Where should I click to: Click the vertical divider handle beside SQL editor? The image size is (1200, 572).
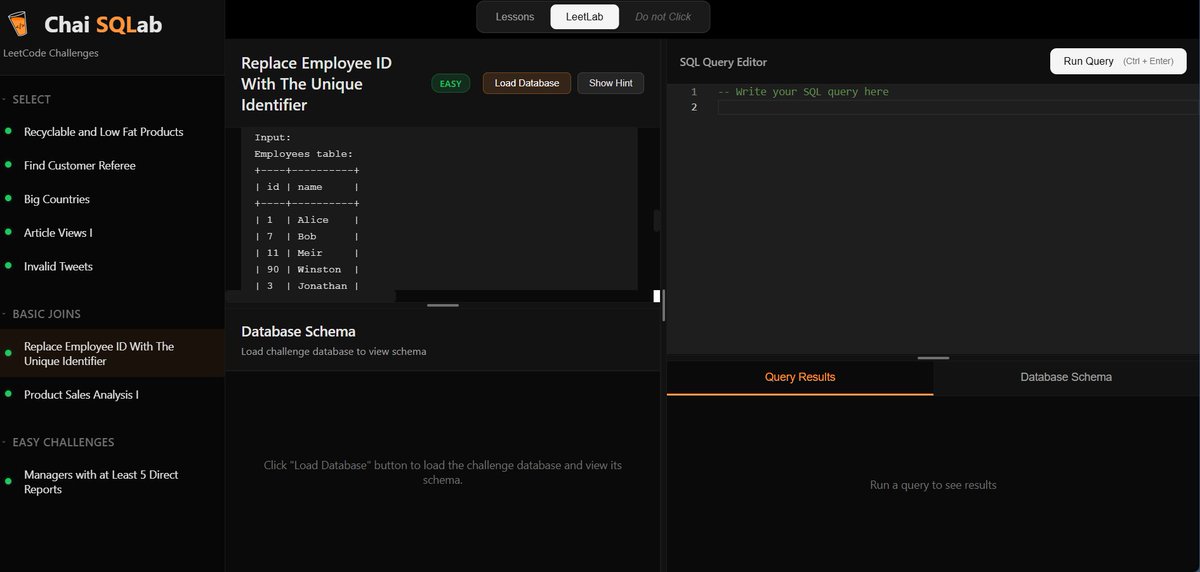coord(664,305)
